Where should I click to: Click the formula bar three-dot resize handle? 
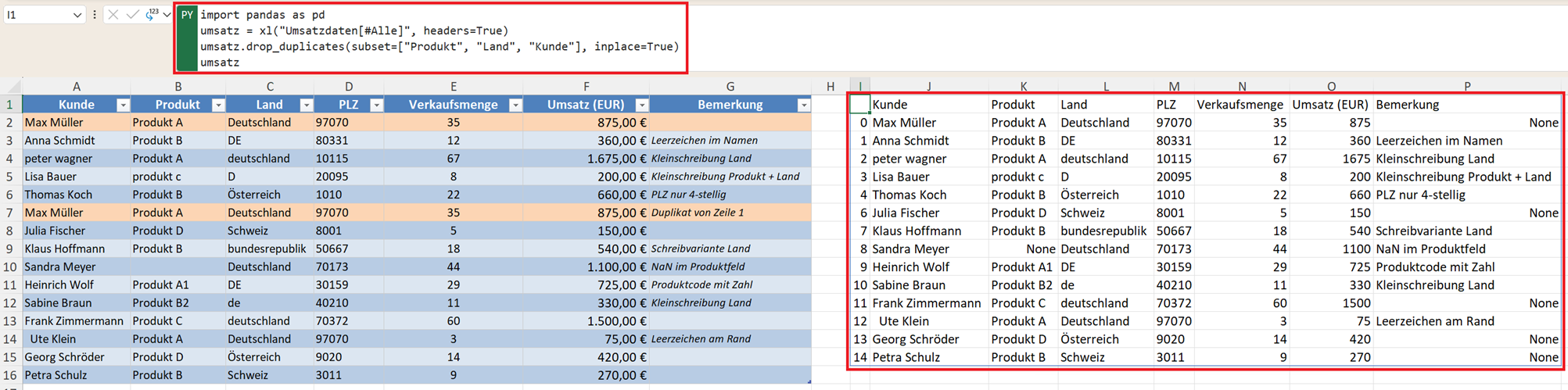[x=95, y=15]
